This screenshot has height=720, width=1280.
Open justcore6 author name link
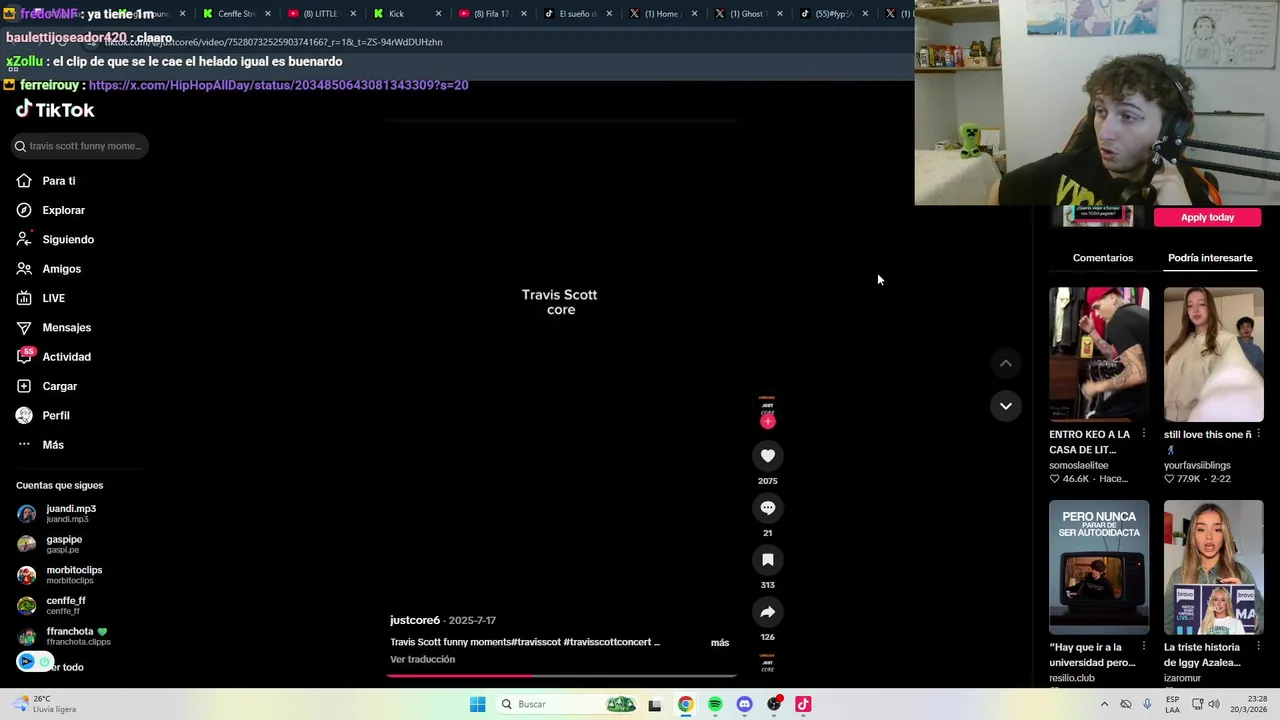click(x=415, y=620)
